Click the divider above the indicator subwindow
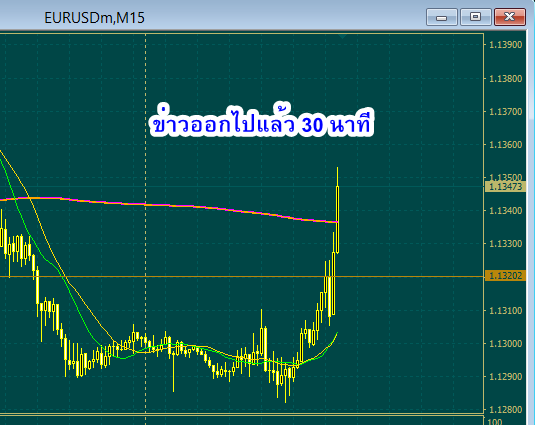The image size is (535, 425). tap(242, 414)
